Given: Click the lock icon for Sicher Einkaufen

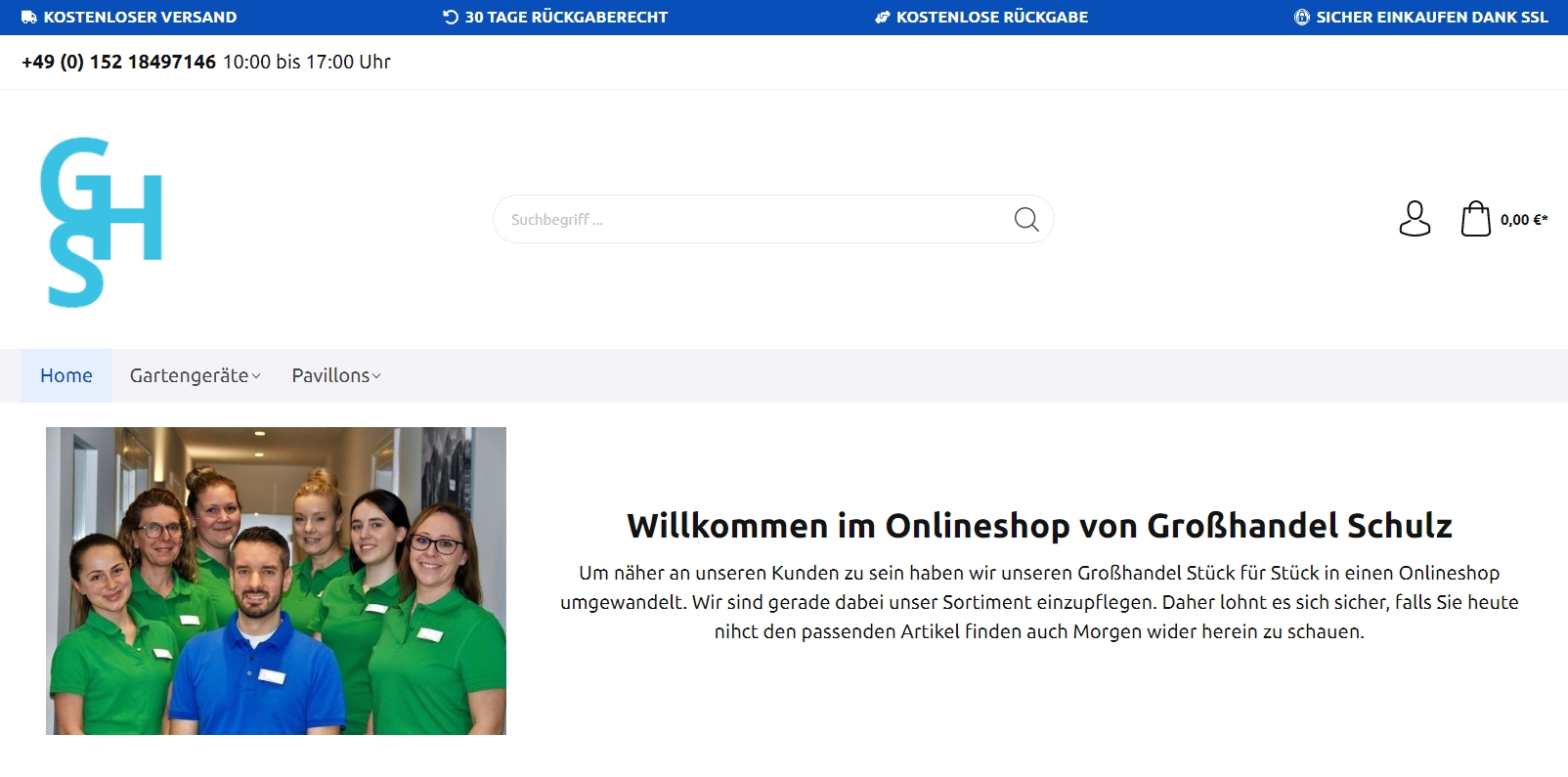Looking at the screenshot, I should 1302,18.
